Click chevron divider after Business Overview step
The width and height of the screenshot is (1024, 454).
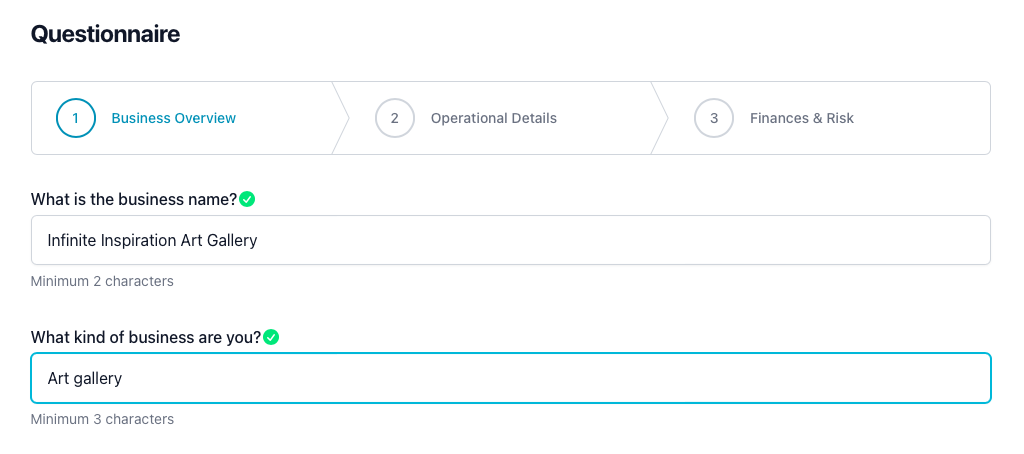point(341,118)
